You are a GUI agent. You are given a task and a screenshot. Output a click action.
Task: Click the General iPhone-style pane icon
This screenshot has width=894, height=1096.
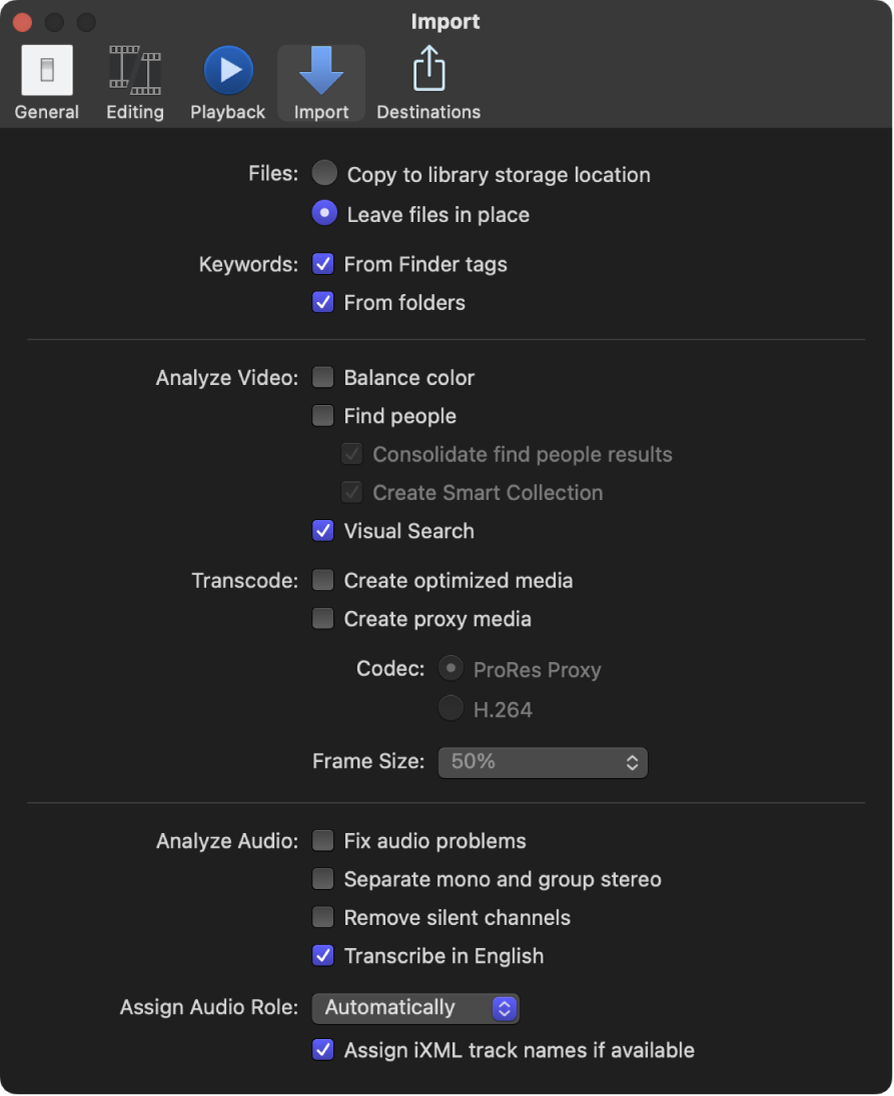[x=46, y=68]
